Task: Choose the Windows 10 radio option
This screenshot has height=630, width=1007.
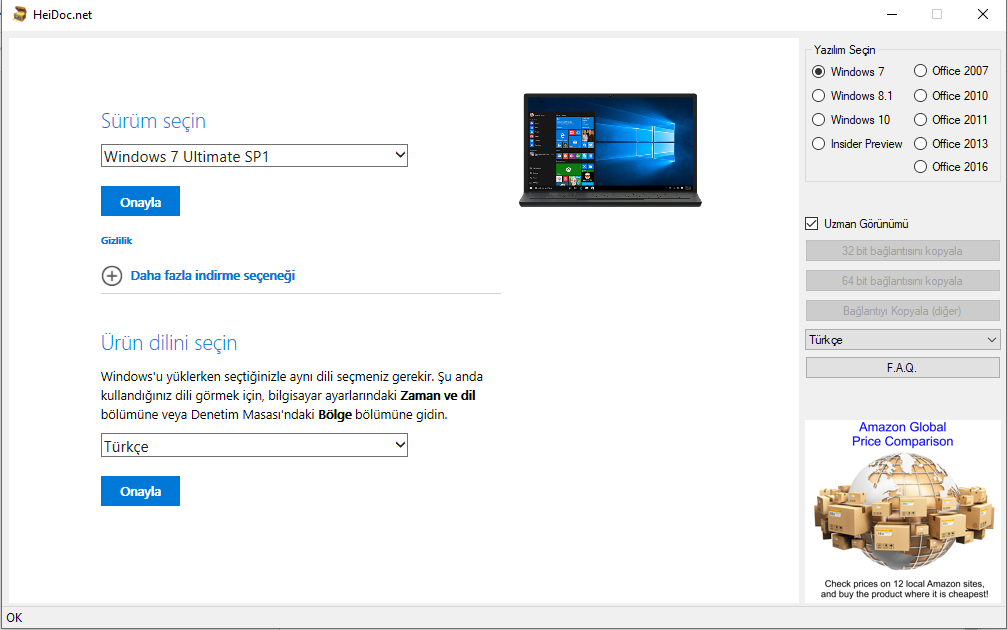Action: click(818, 119)
